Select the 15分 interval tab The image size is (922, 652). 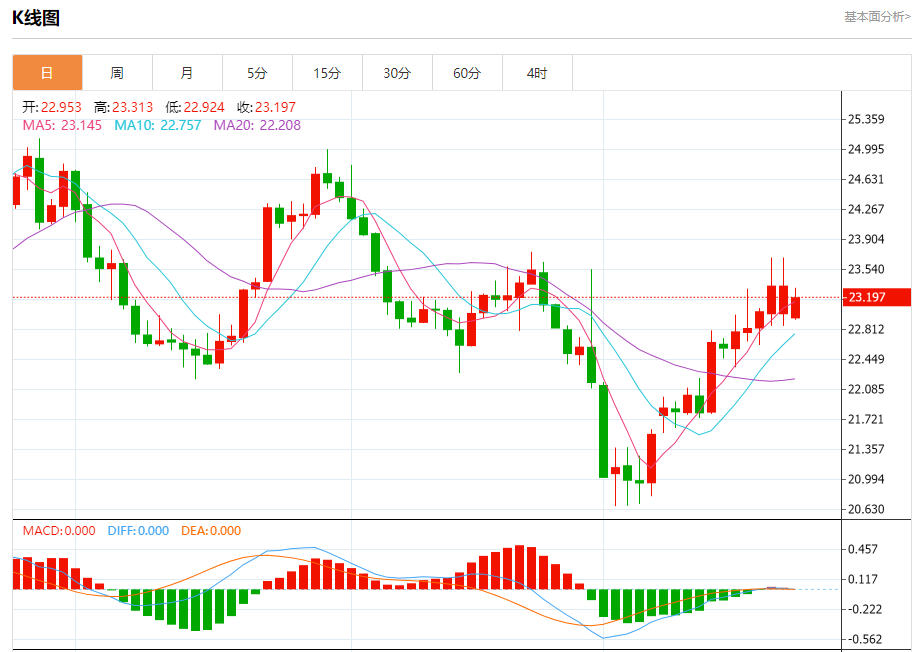pos(327,73)
